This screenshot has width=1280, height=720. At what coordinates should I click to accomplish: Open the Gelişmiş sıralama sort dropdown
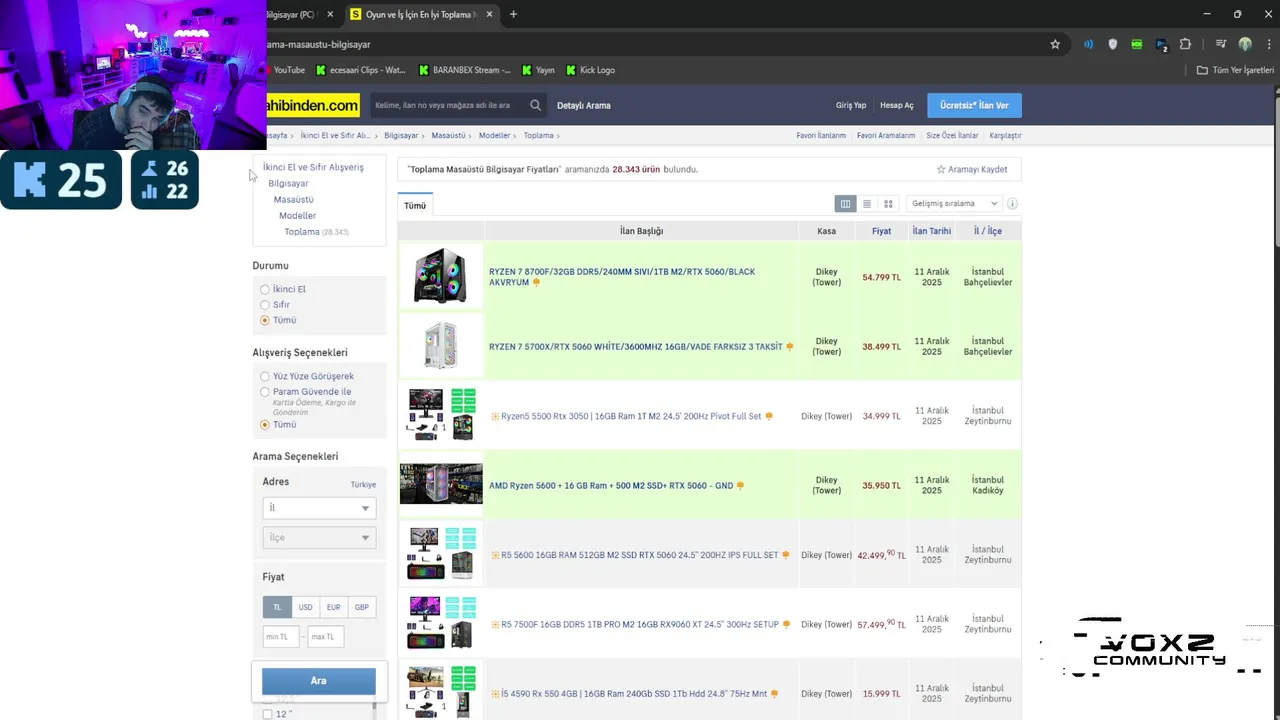tap(953, 203)
